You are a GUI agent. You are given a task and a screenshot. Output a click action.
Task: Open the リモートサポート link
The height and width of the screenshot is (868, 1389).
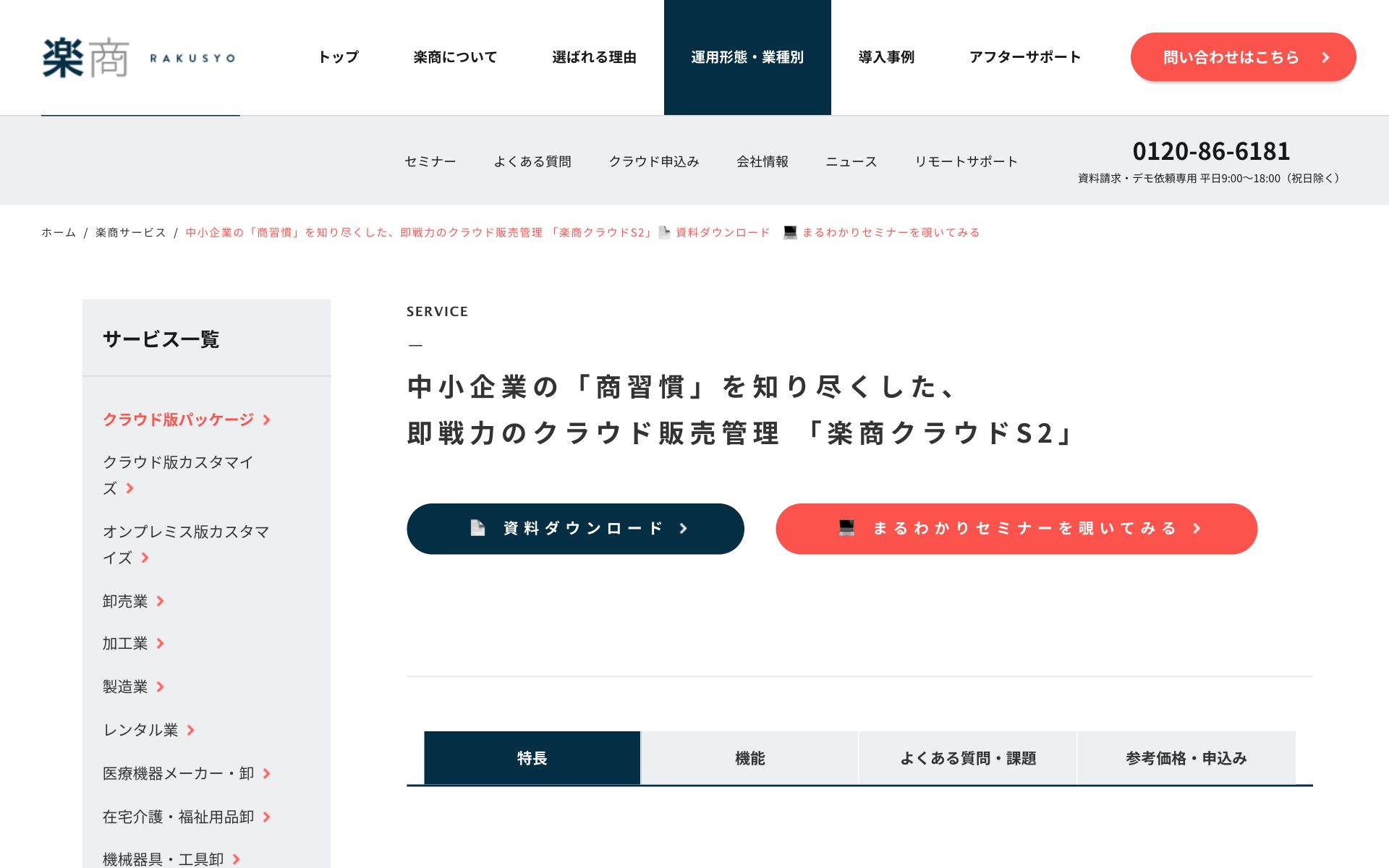(x=967, y=161)
